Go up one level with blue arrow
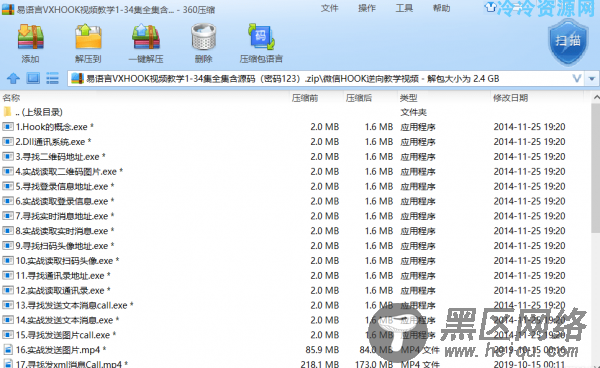Viewport: 600px width, 368px height. [x=13, y=78]
